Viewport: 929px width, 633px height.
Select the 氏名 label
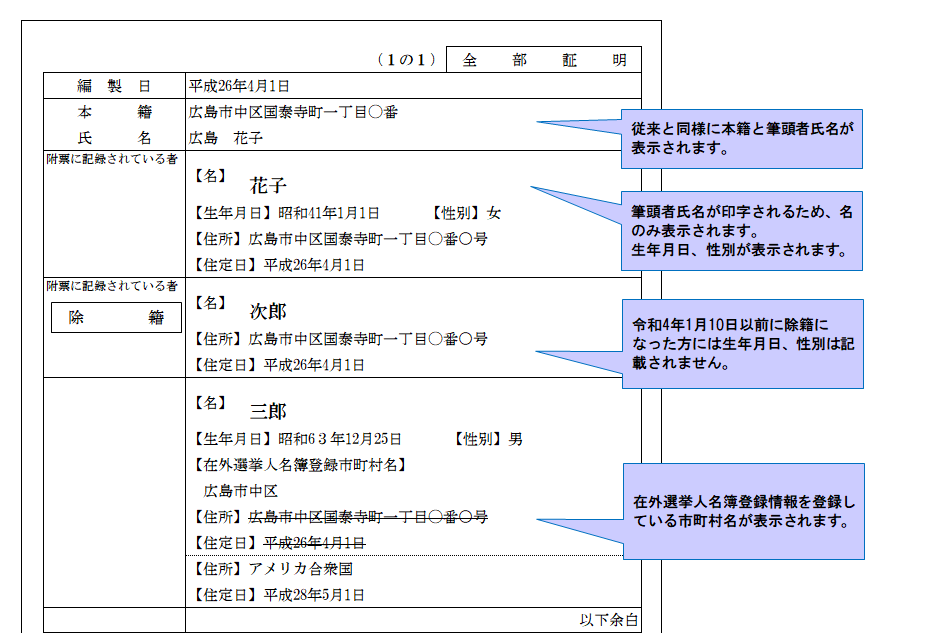point(114,138)
